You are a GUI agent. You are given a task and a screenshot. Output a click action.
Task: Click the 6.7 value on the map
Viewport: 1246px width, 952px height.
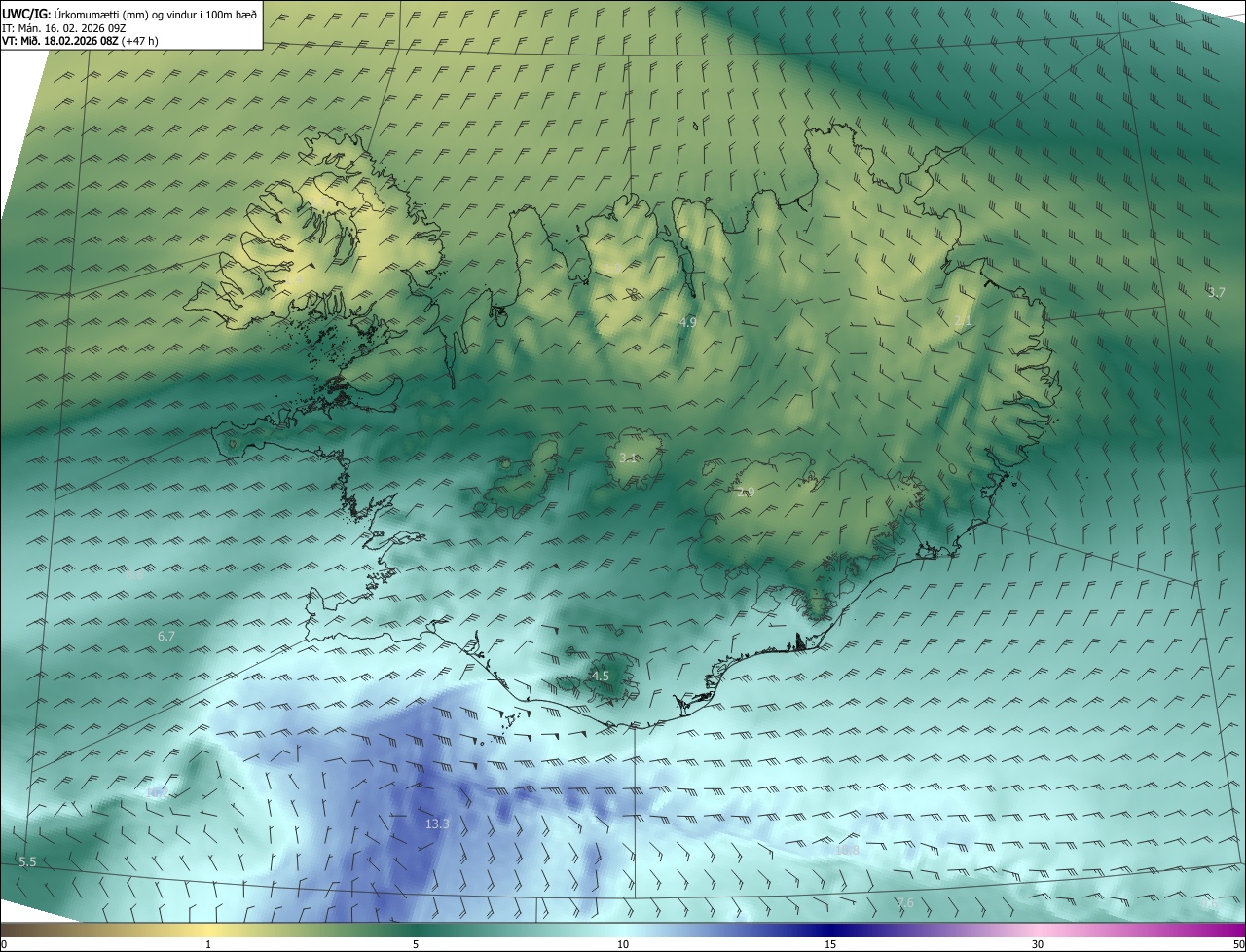coord(166,636)
